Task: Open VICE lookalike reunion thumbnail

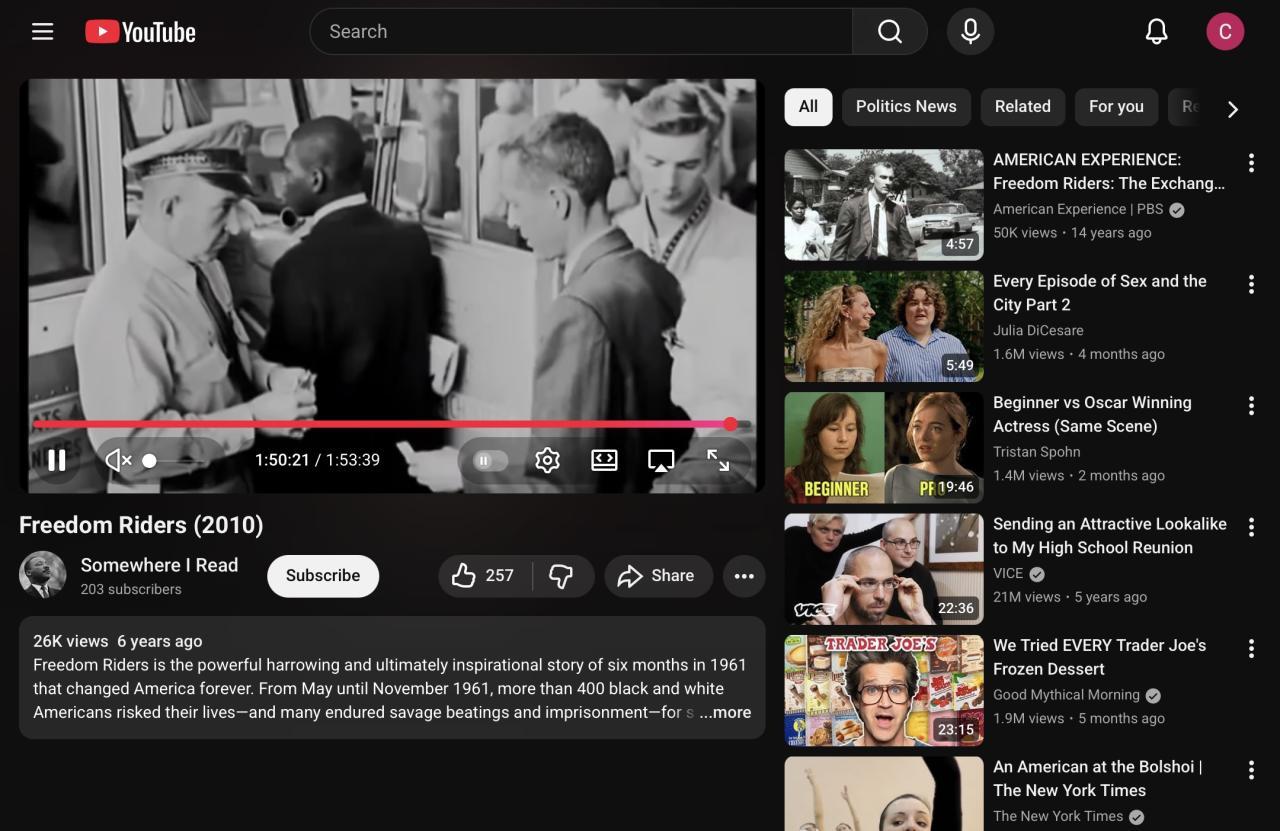Action: (884, 569)
